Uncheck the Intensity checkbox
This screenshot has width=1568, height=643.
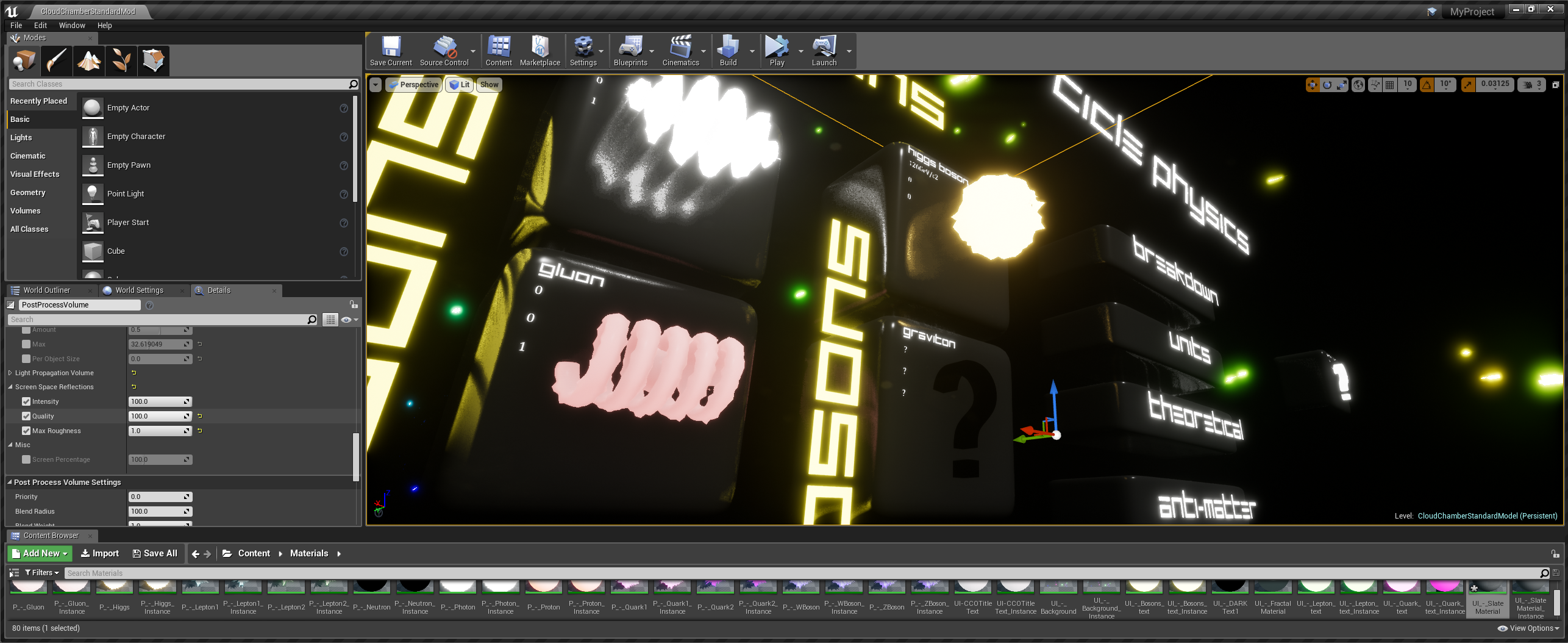26,401
